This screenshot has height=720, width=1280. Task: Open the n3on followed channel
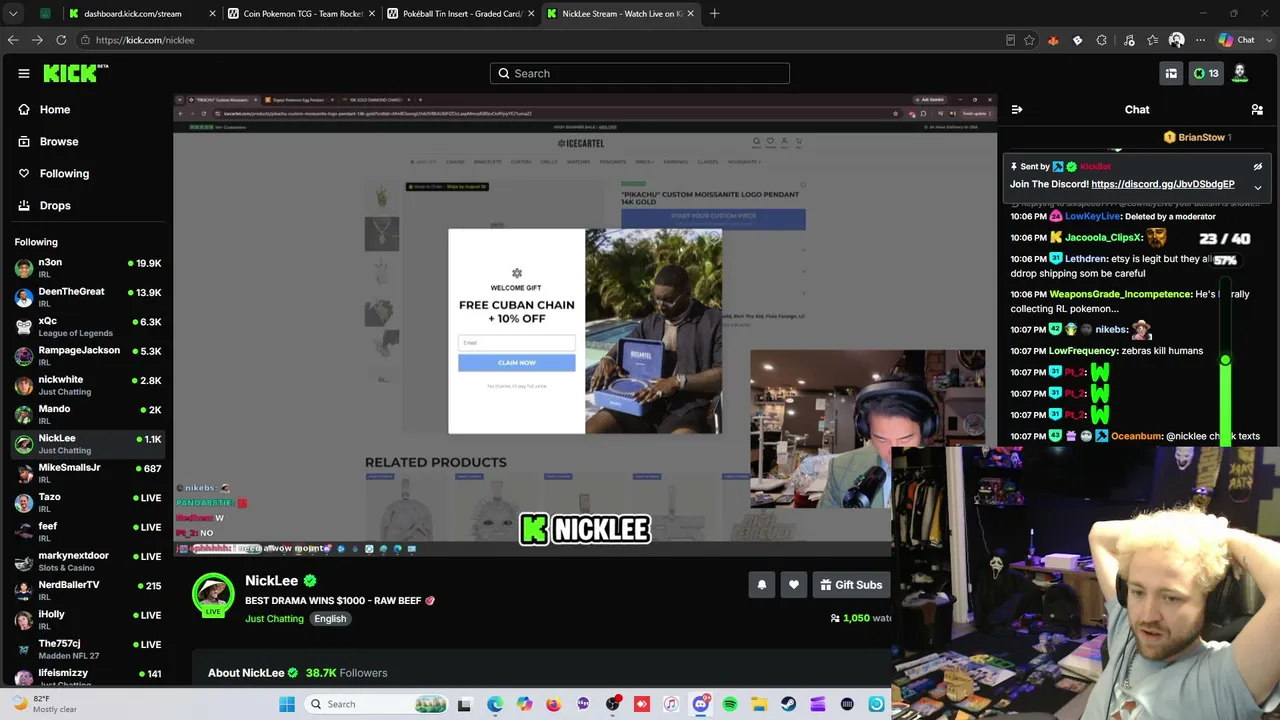[x=88, y=268]
